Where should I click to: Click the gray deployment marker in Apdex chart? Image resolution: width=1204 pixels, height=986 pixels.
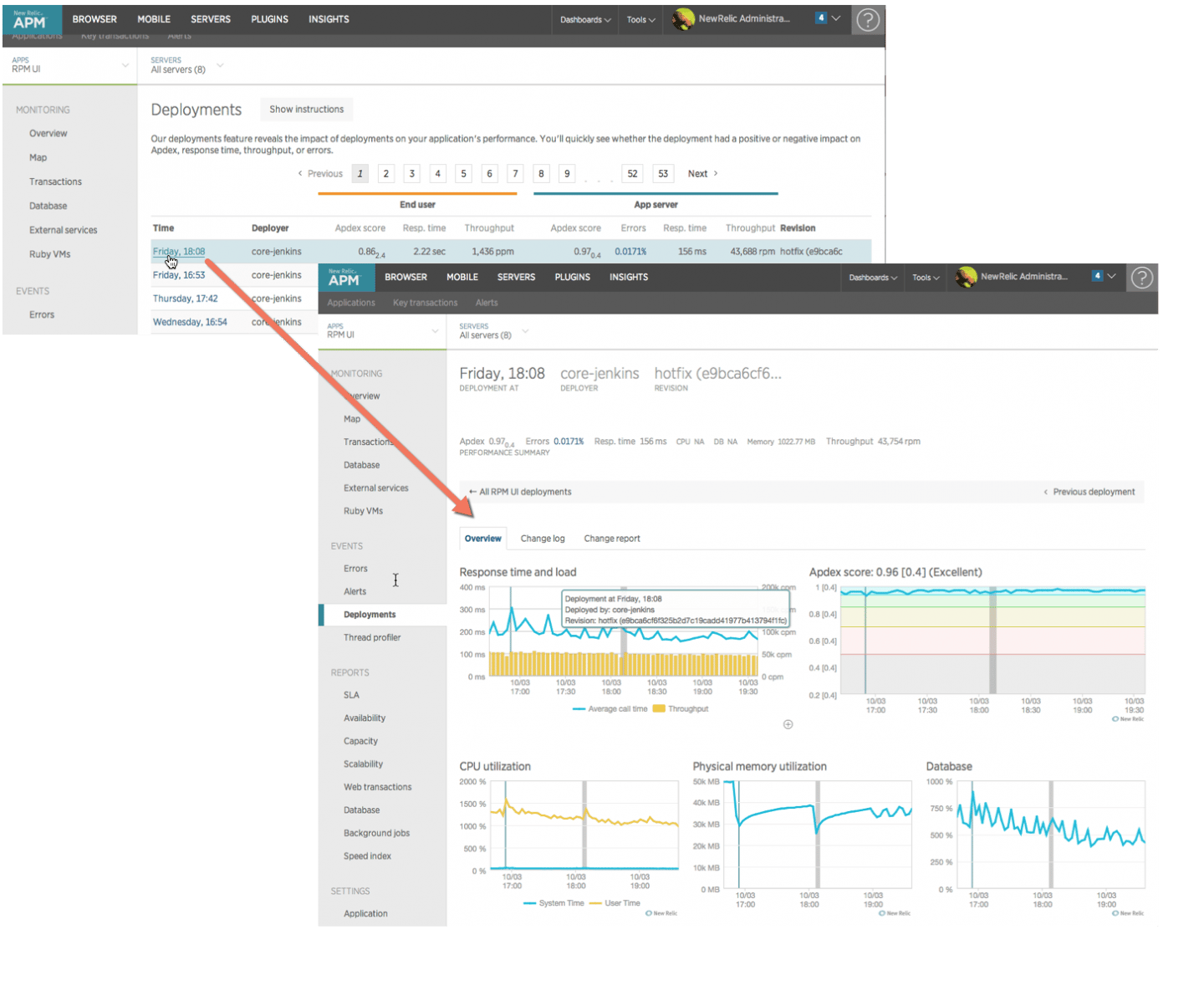pos(993,640)
